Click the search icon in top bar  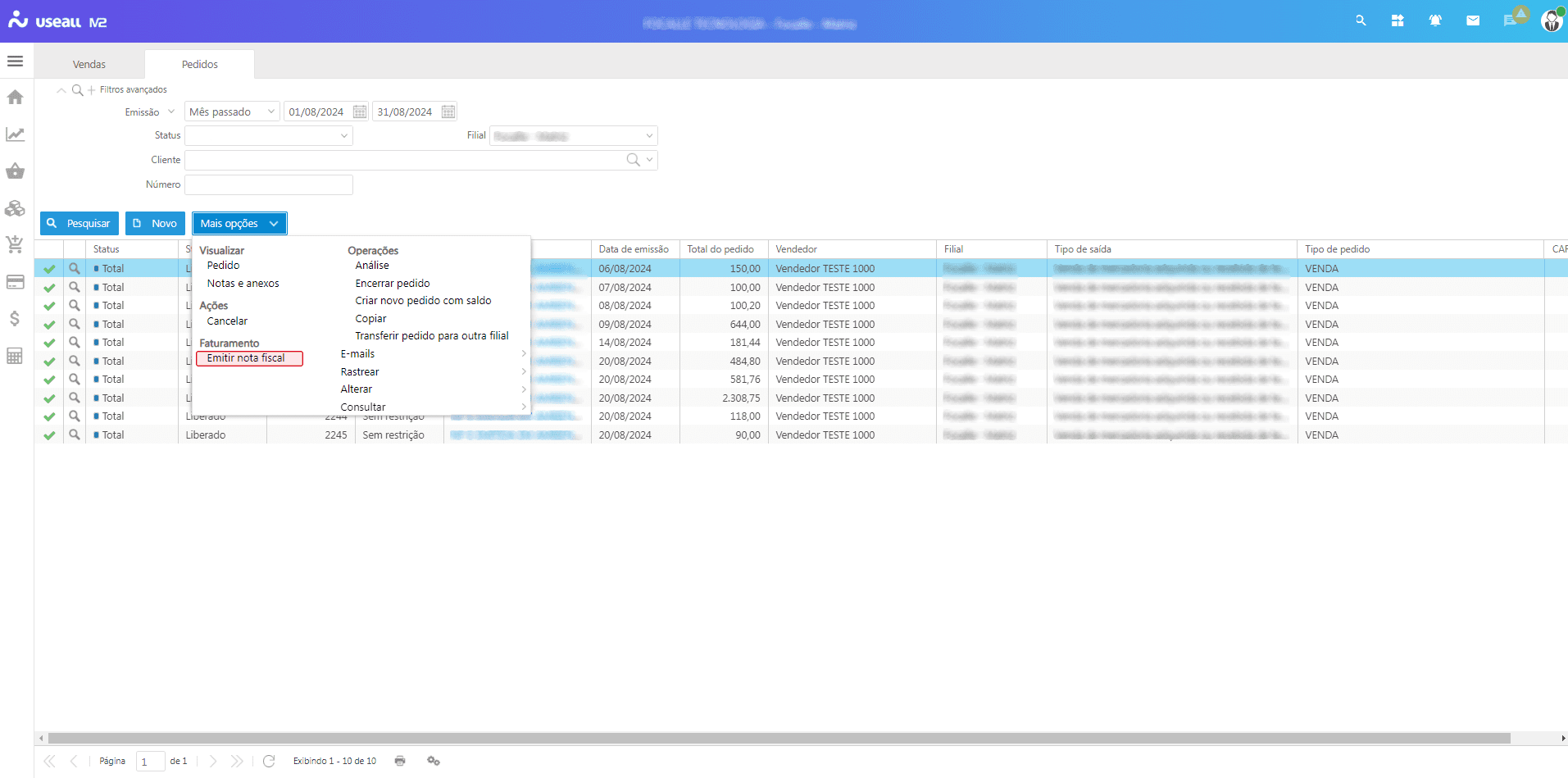1361,20
